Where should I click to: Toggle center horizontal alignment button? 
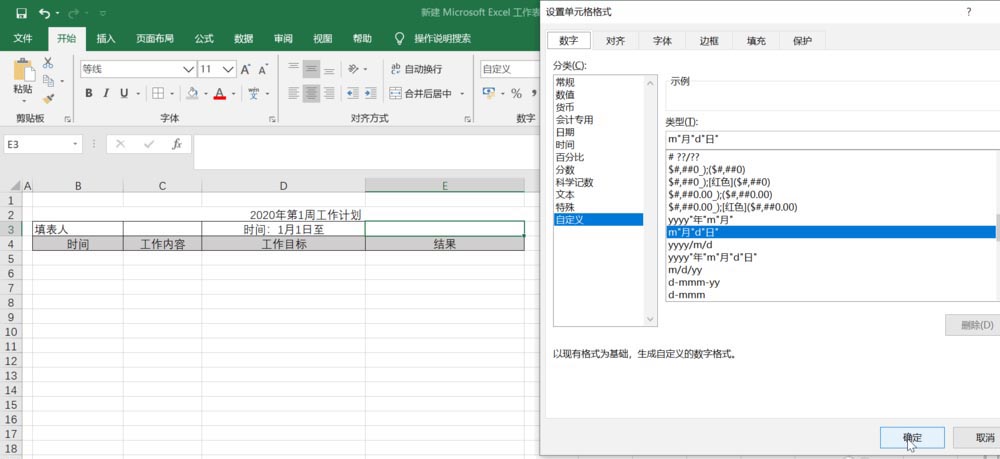[311, 94]
